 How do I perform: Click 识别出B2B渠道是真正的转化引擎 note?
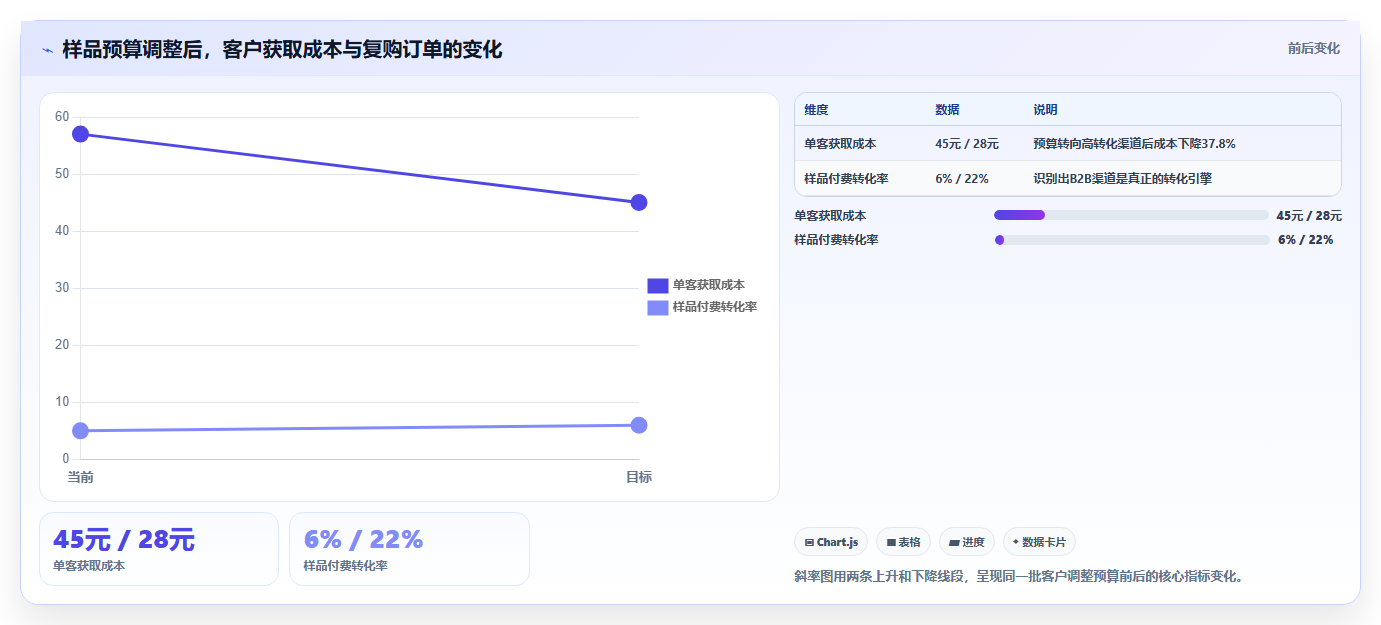pyautogui.click(x=1122, y=179)
